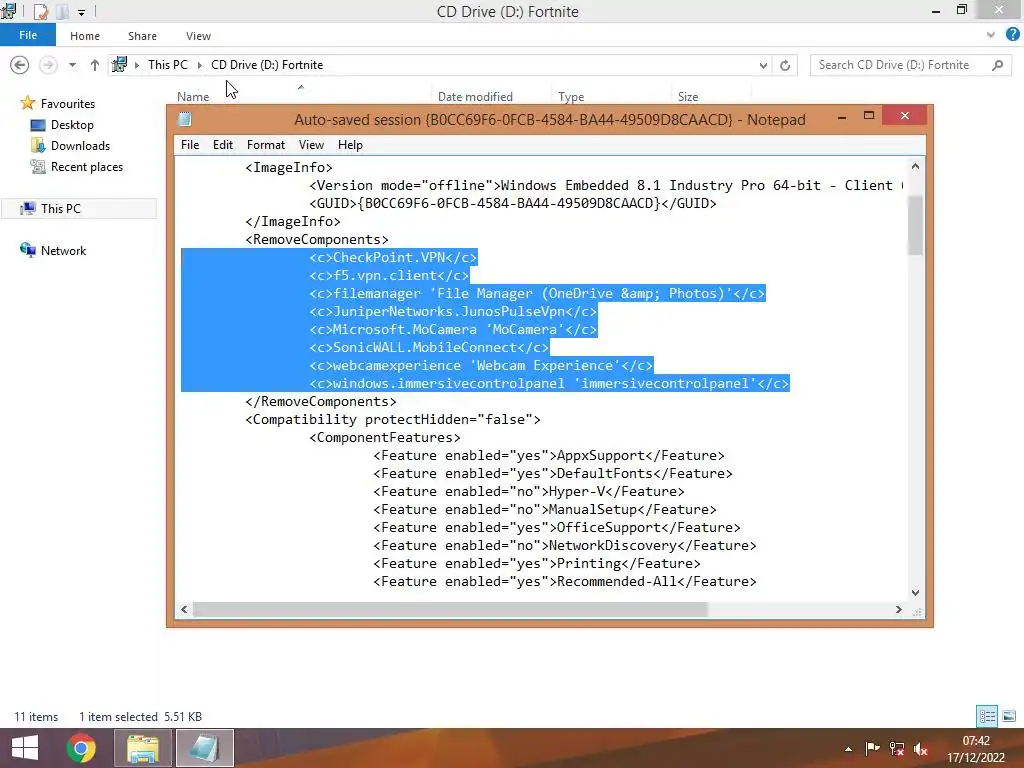1024x768 pixels.
Task: Open Notepad Help menu
Action: pyautogui.click(x=350, y=145)
